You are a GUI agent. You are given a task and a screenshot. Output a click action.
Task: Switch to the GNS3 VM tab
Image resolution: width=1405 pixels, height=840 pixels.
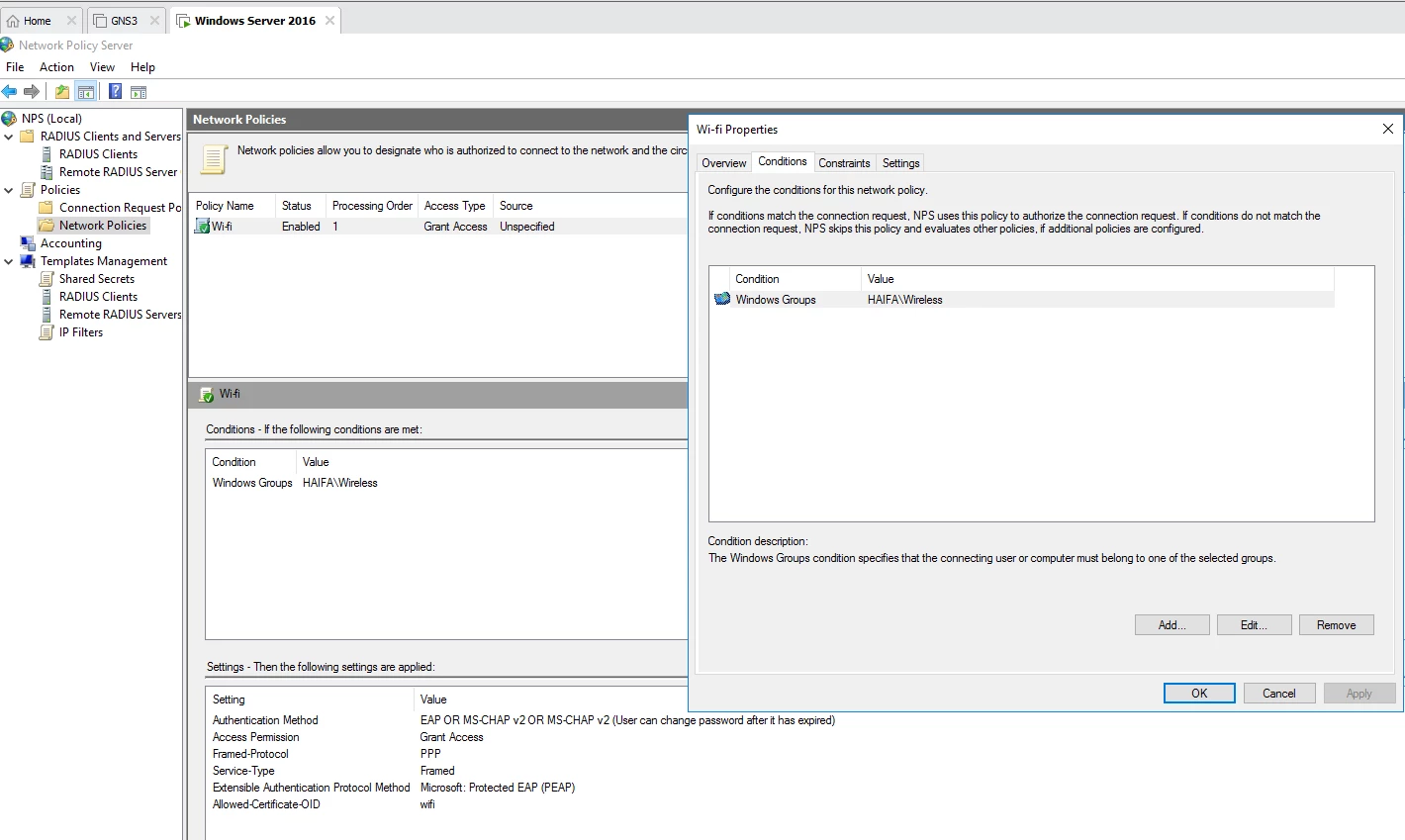124,20
